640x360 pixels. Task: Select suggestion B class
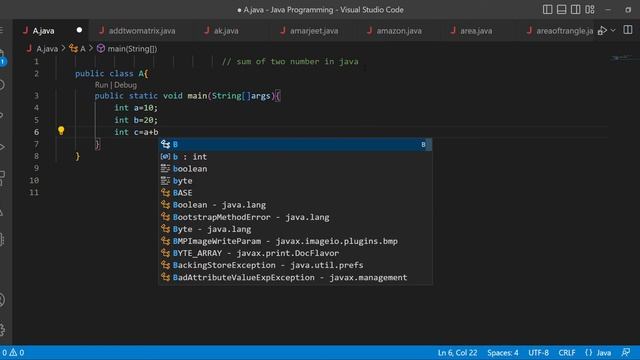click(x=295, y=144)
